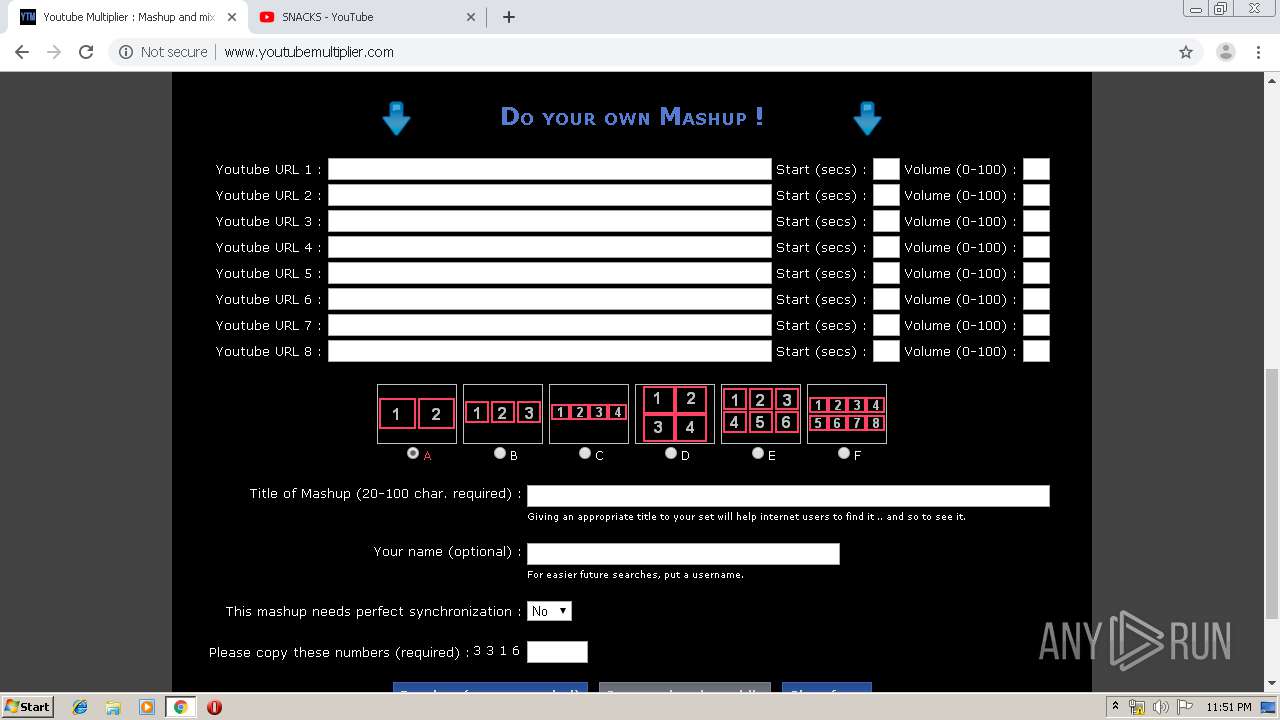This screenshot has height=720, width=1280.
Task: Choose radio button A
Action: (413, 453)
